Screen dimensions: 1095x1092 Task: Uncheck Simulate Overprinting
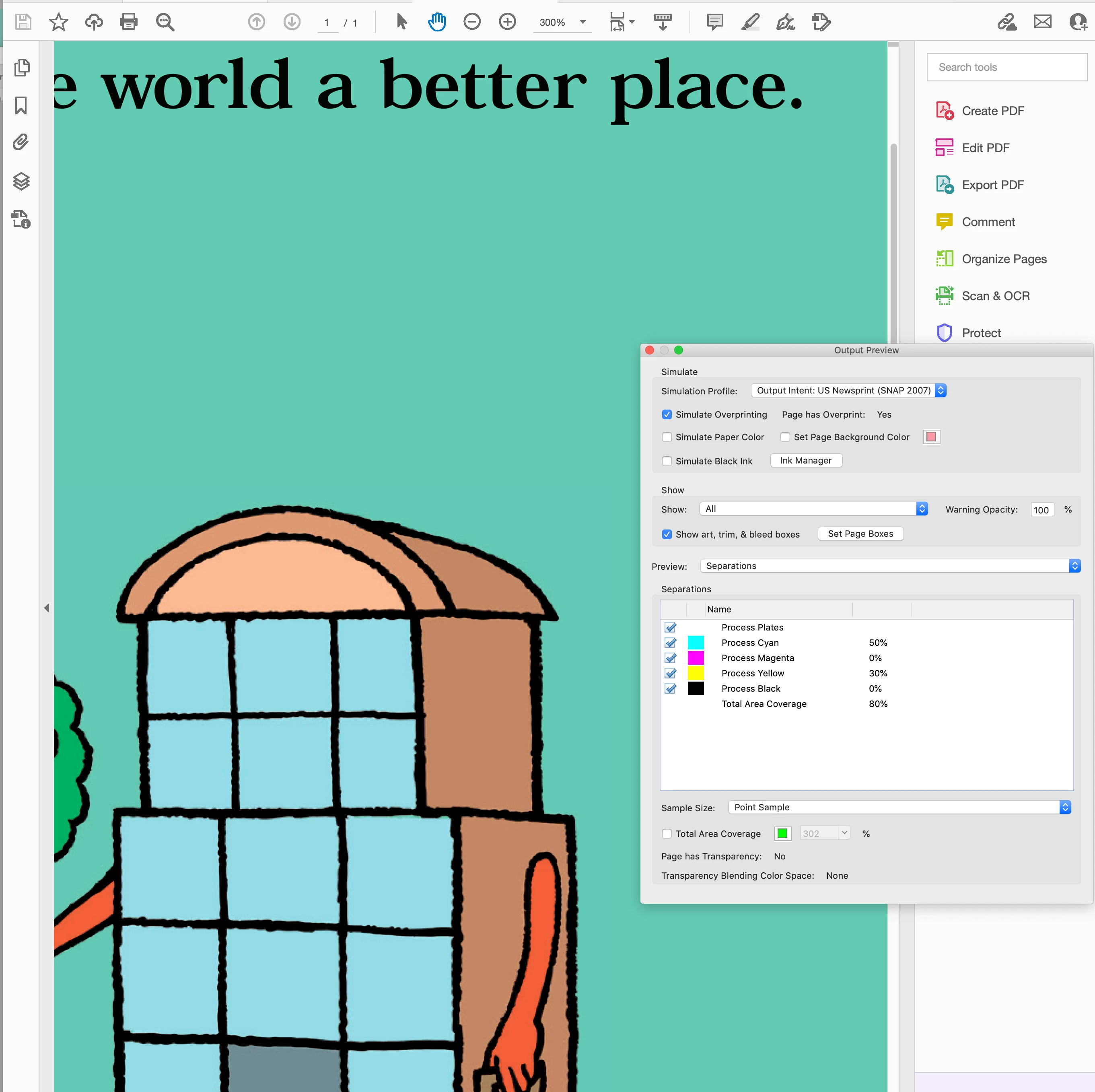tap(667, 414)
